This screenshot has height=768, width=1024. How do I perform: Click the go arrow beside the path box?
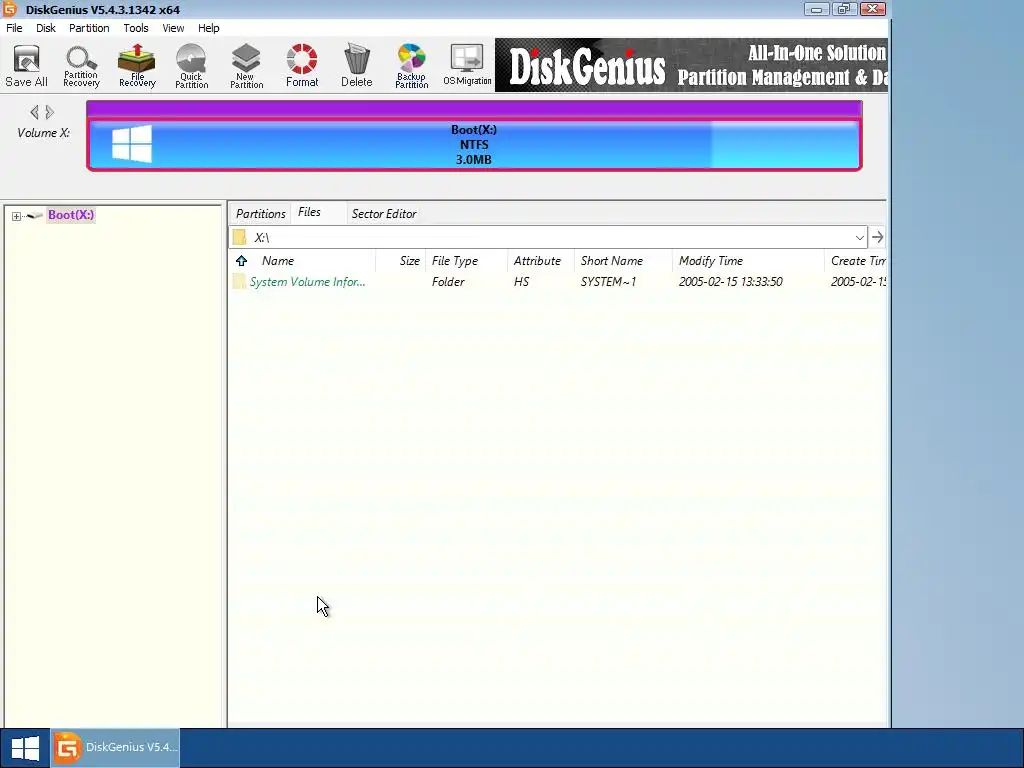coord(878,237)
